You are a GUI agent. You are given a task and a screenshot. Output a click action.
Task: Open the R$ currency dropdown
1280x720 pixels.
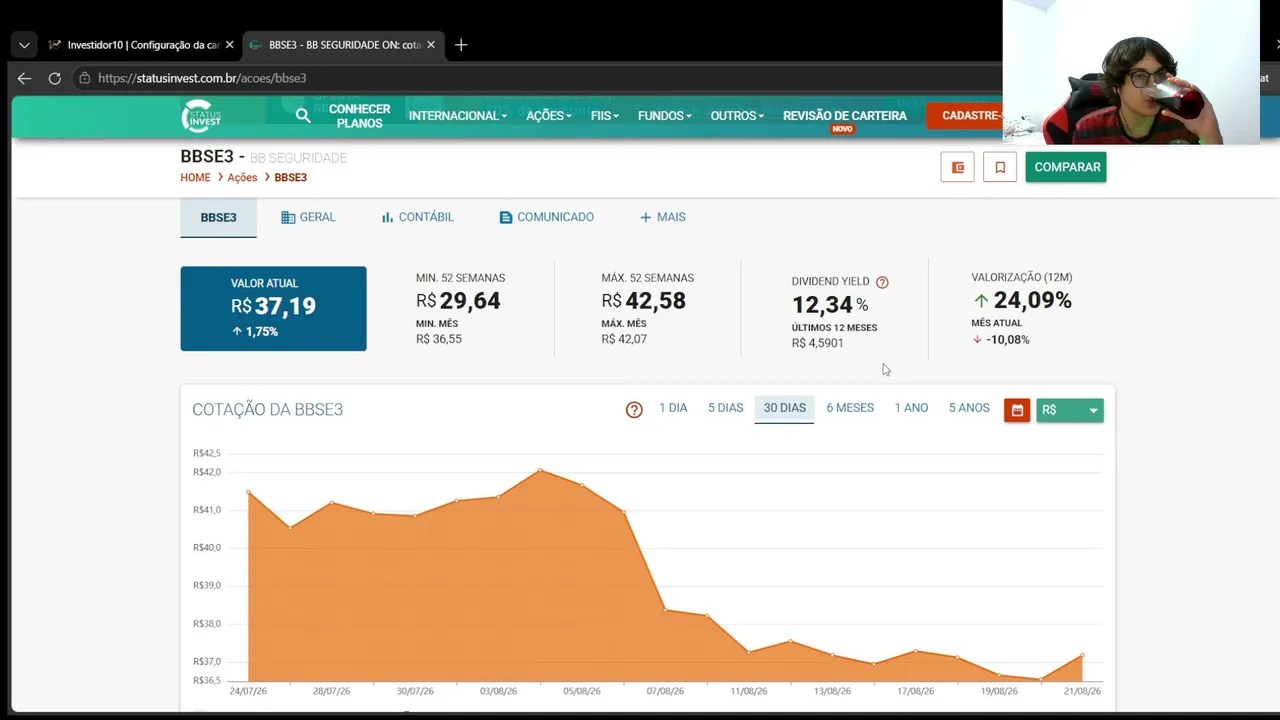point(1070,410)
